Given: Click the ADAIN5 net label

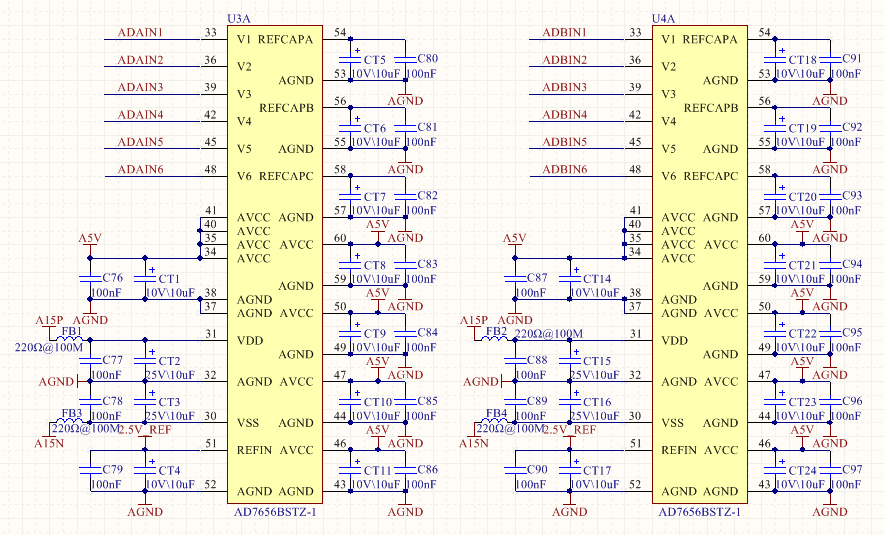Looking at the screenshot, I should coord(140,142).
